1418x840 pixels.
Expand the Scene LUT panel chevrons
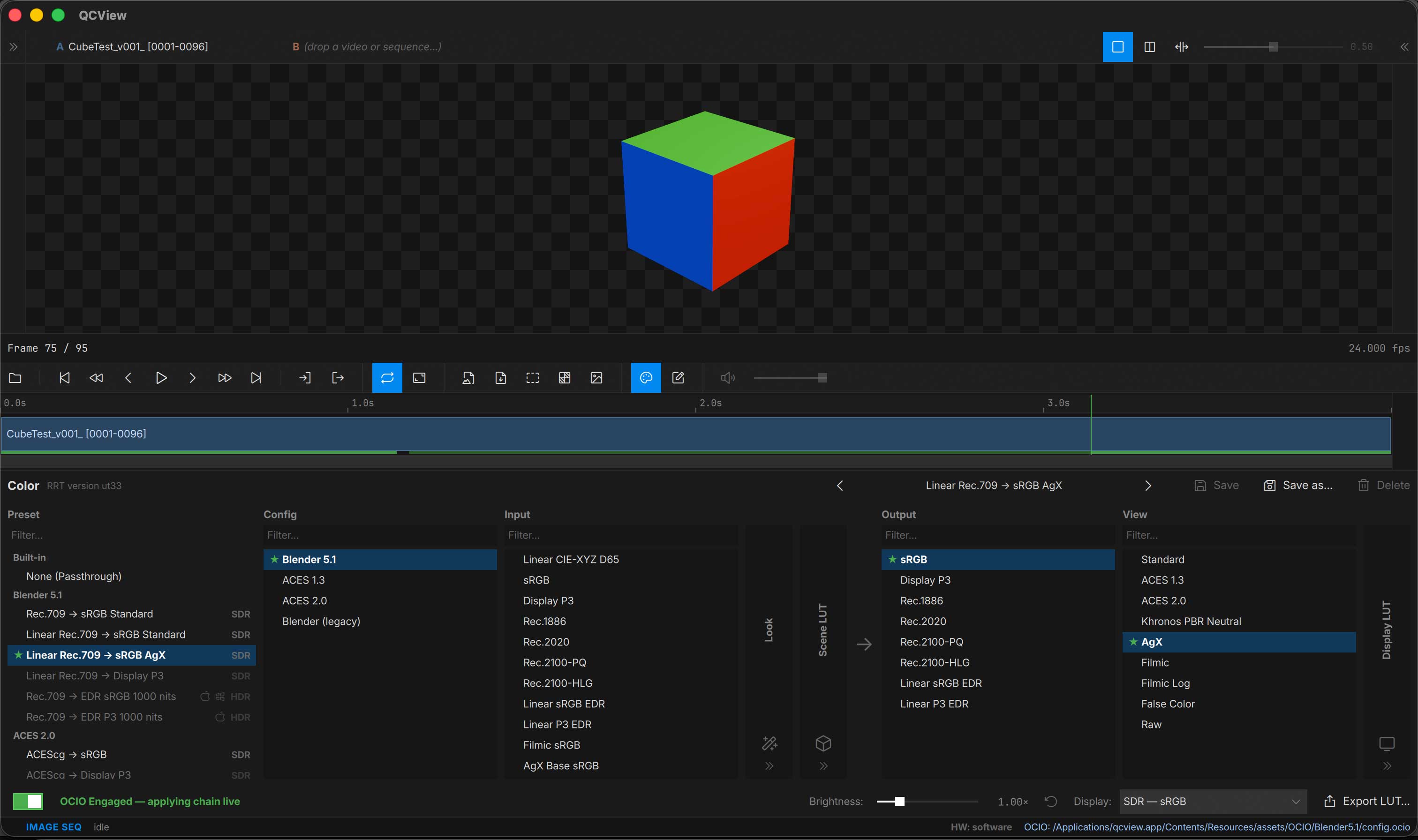823,766
